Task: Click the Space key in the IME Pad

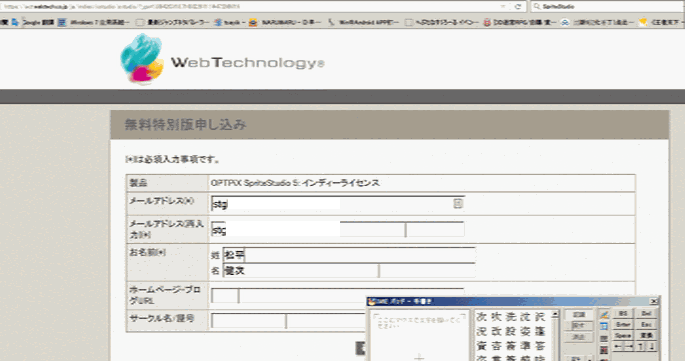Action: point(623,336)
